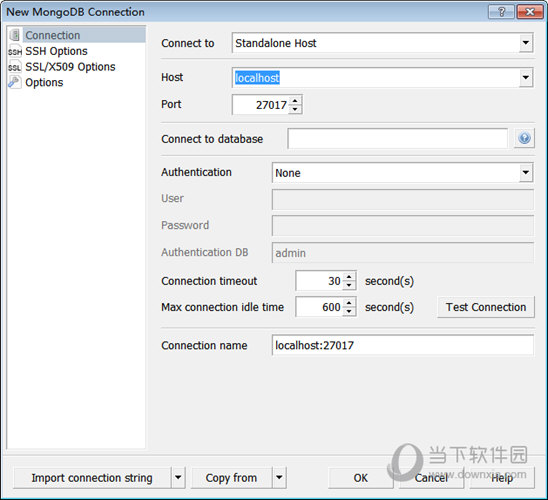Expand the Host dropdown arrow
548x500 pixels.
526,77
